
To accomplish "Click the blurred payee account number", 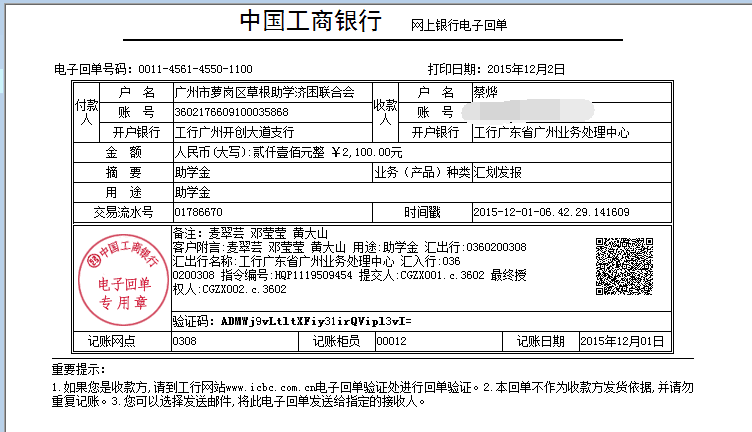I will (x=528, y=111).
